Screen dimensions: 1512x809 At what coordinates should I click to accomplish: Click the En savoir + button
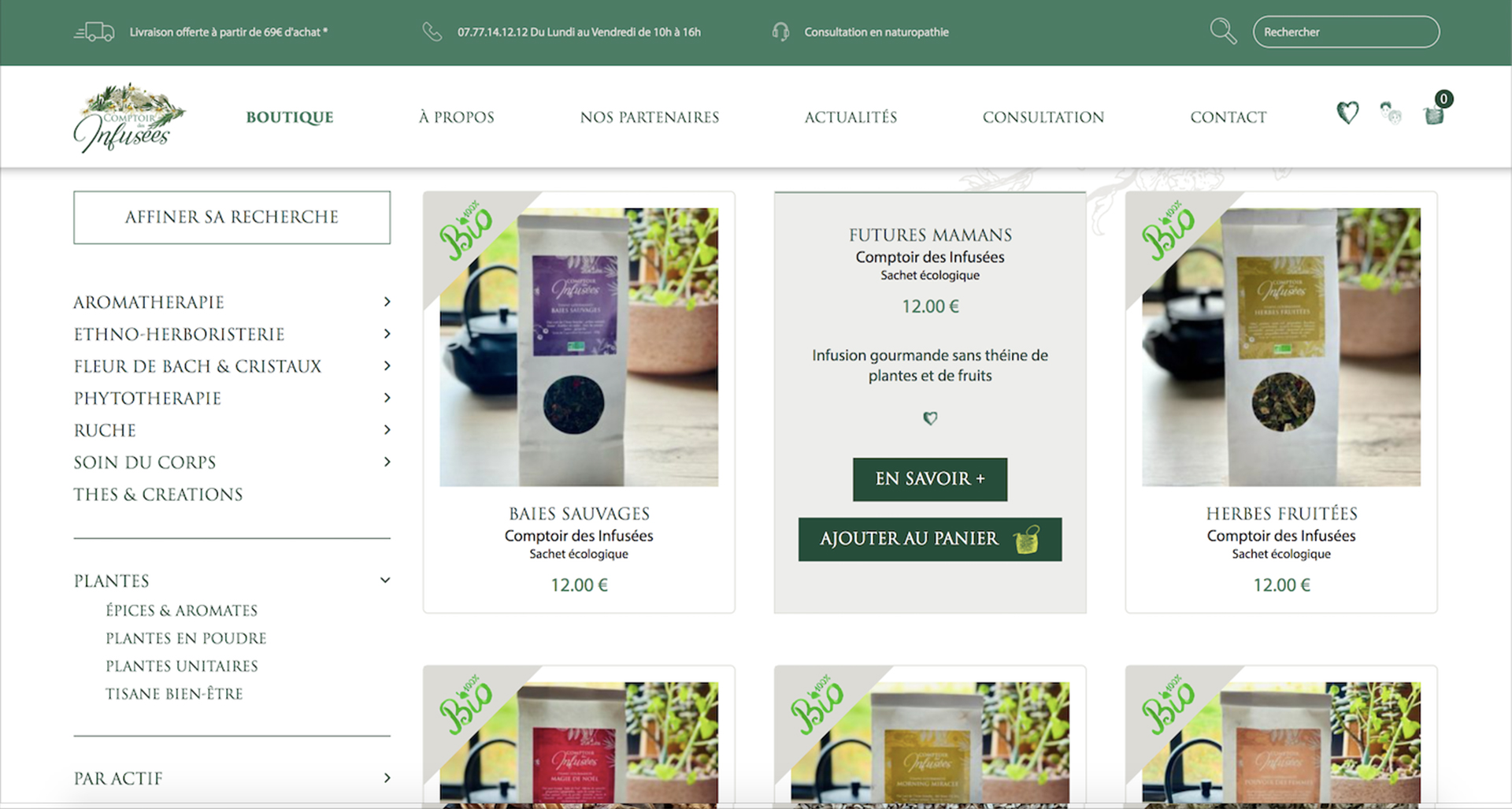click(930, 479)
